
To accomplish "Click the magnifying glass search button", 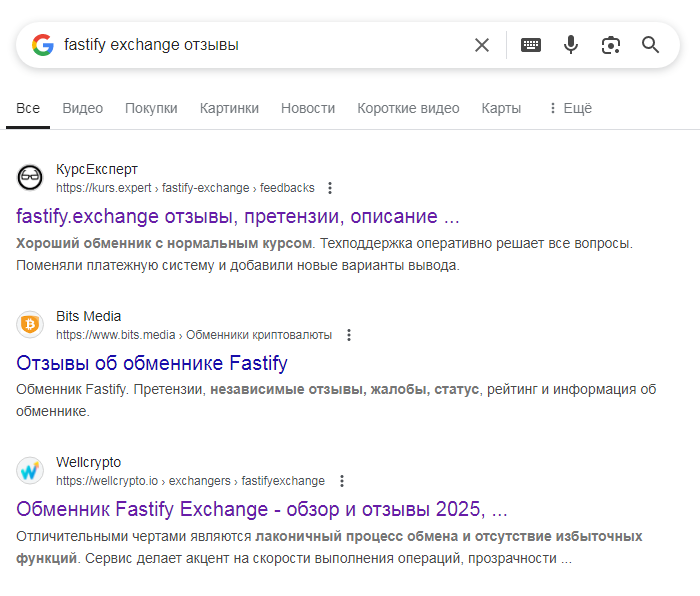I will (651, 45).
